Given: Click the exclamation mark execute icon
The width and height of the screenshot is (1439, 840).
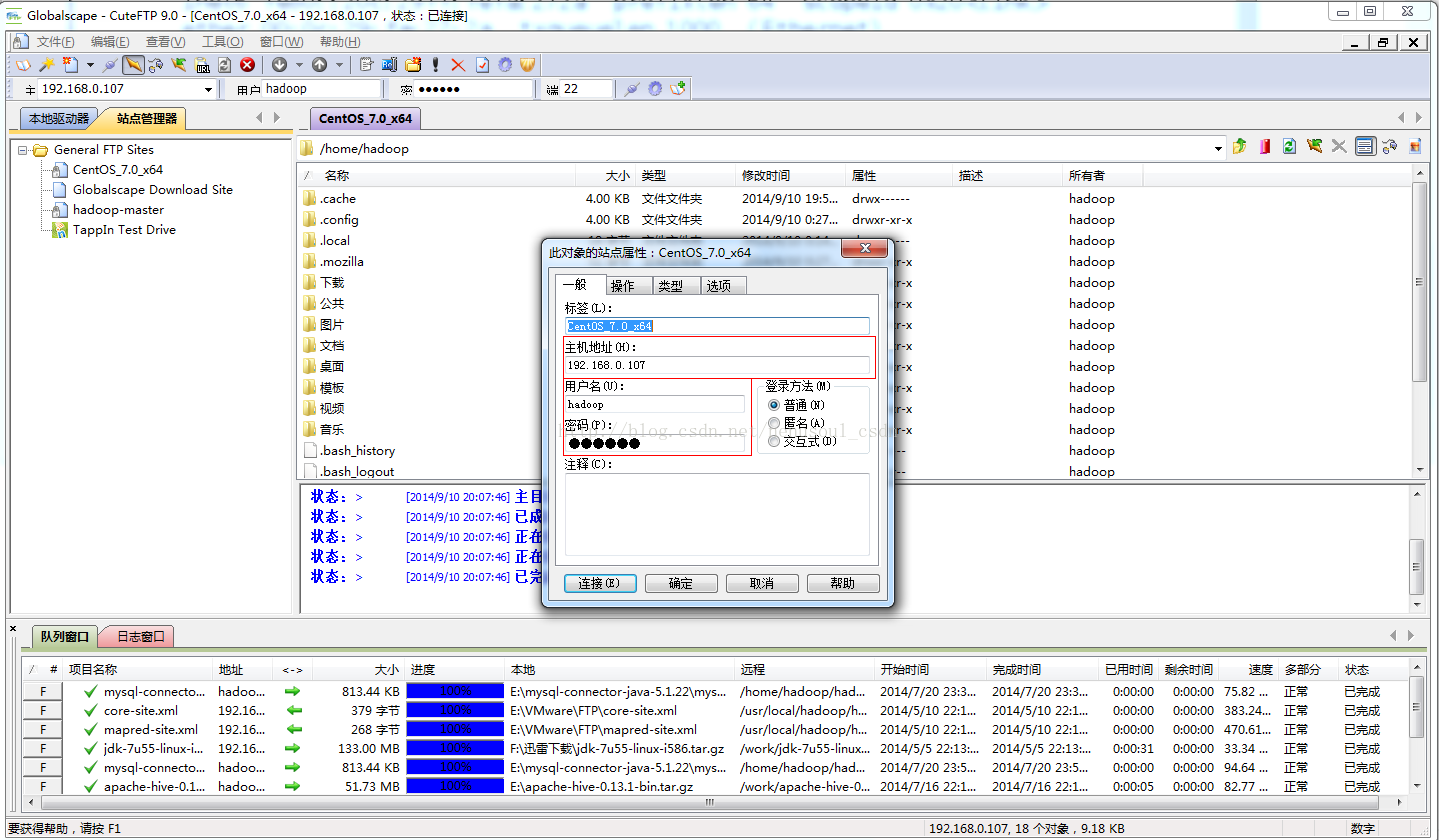Looking at the screenshot, I should [435, 65].
